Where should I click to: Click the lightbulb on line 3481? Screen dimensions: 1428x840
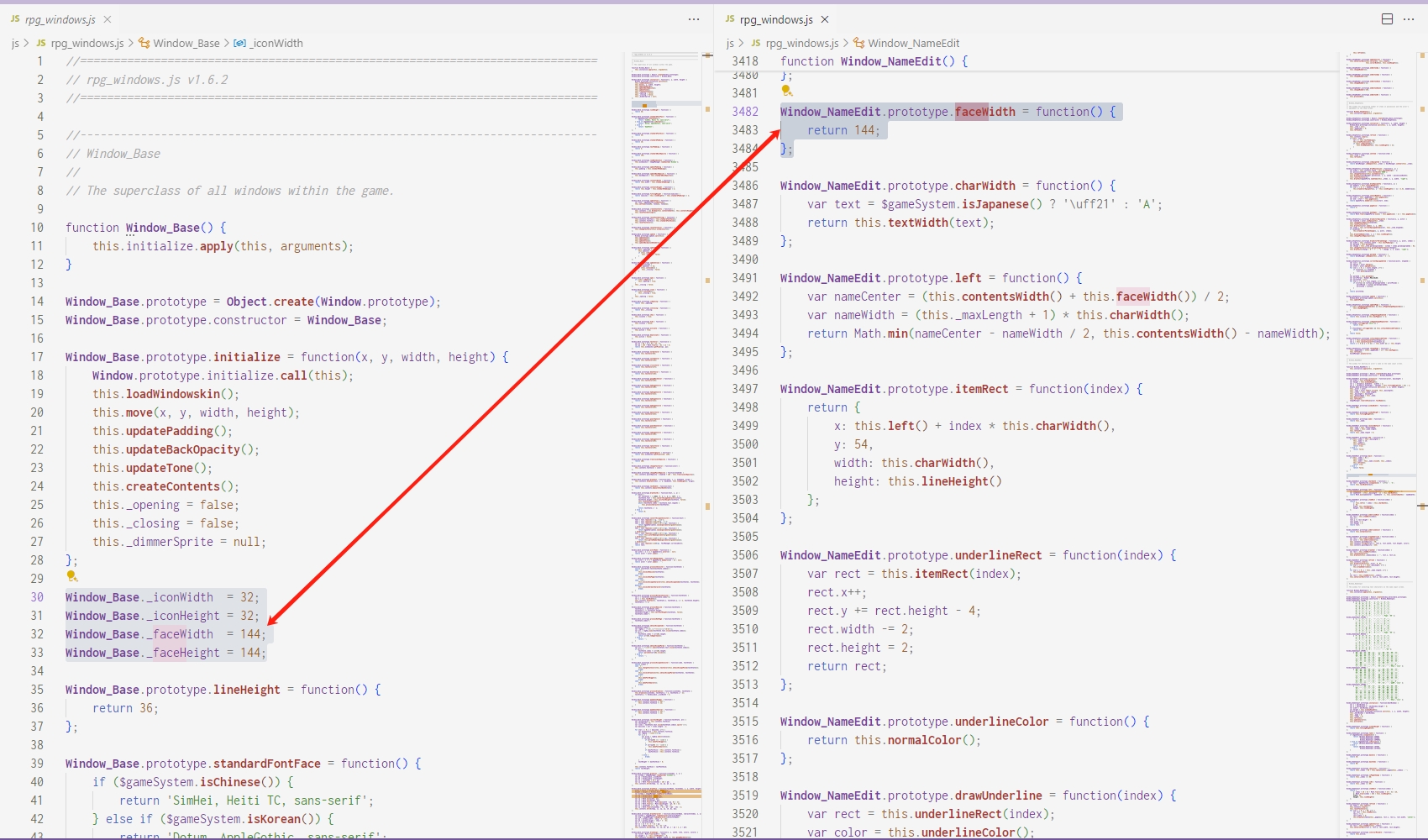[786, 91]
